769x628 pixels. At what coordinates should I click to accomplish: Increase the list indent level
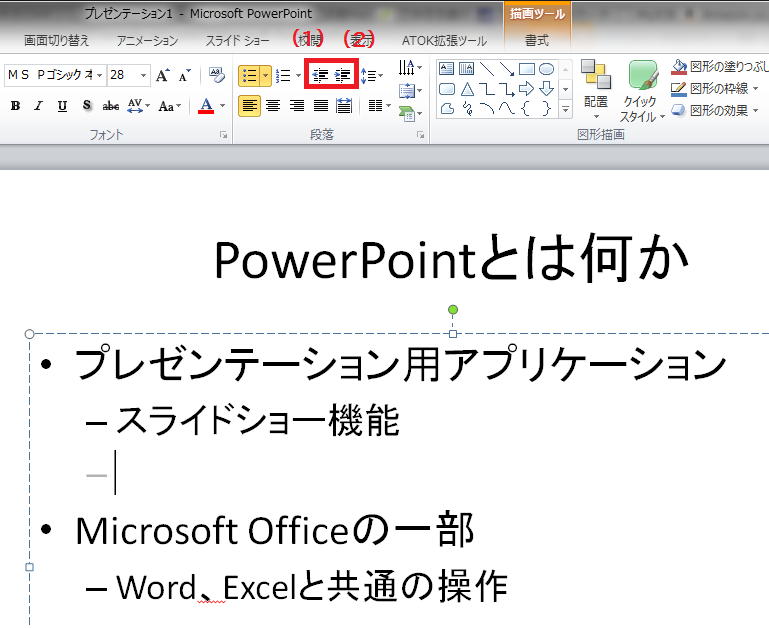pyautogui.click(x=343, y=76)
